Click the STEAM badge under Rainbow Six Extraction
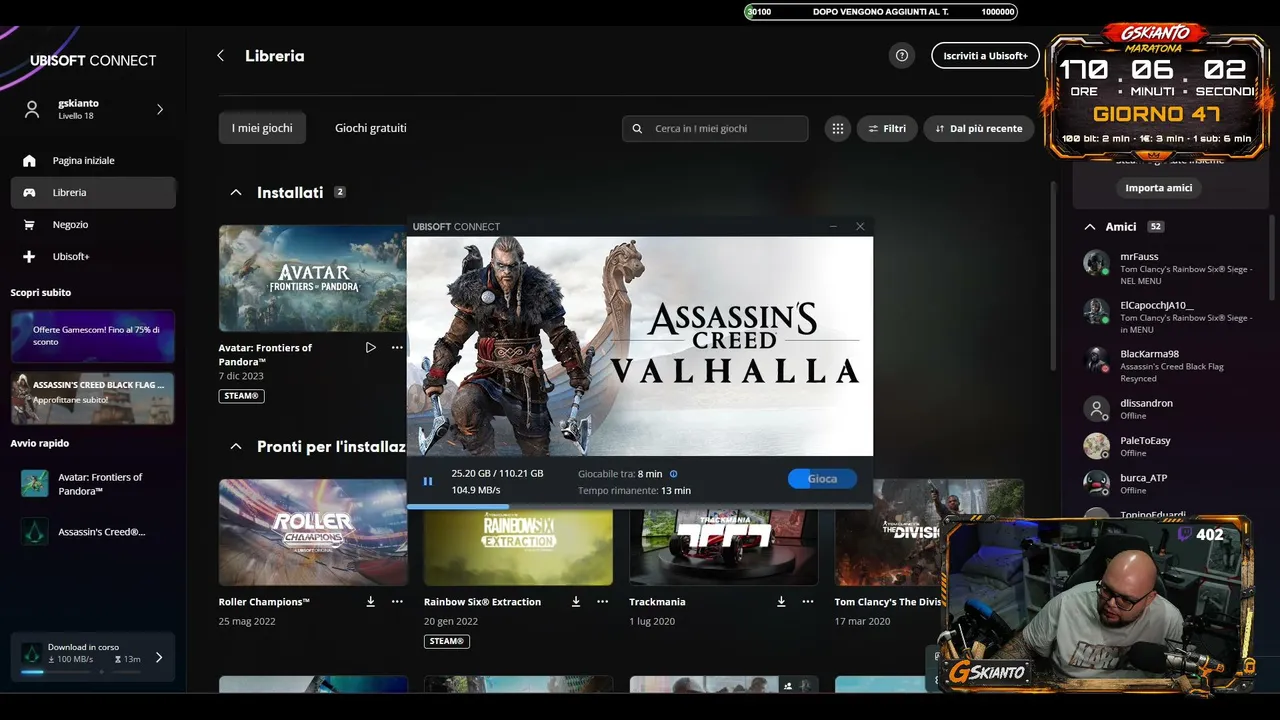Viewport: 1280px width, 720px height. 446,641
